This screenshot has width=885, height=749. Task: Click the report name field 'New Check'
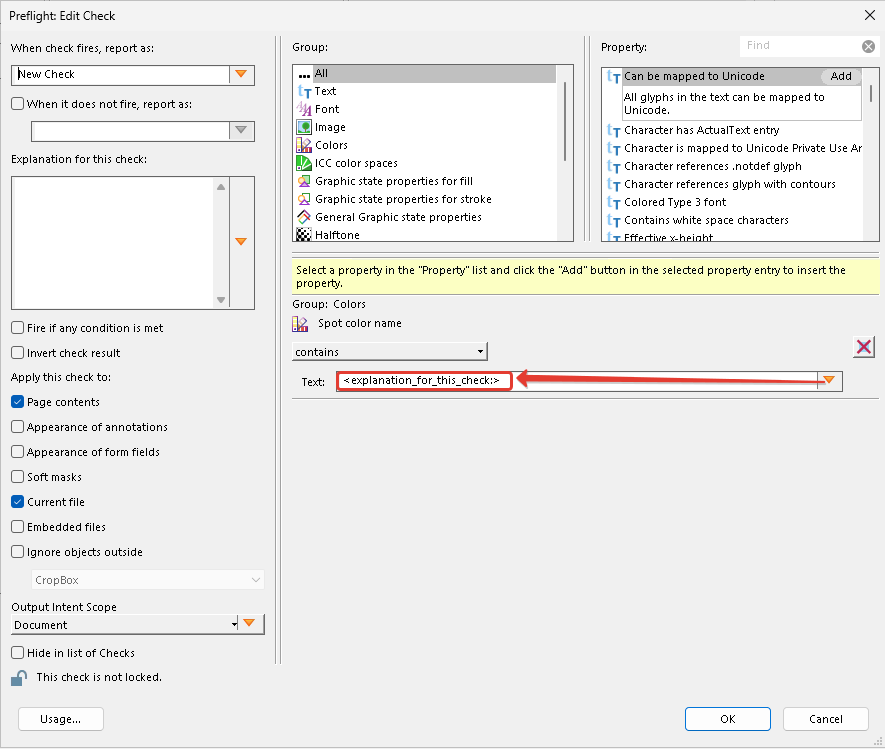click(x=121, y=75)
